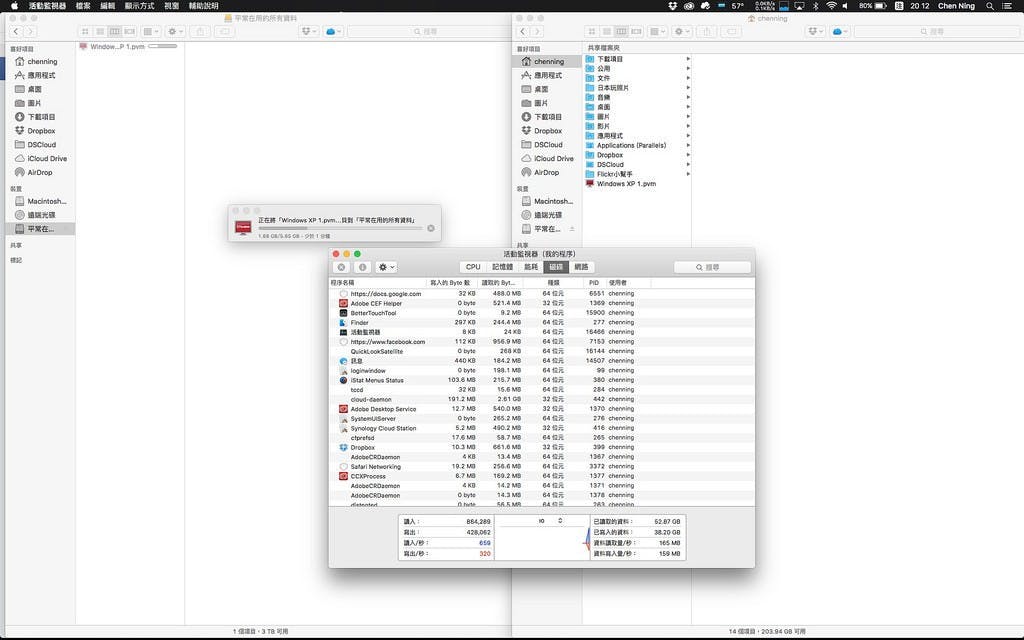The image size is (1024, 640).
Task: Open AirDrop in the left Finder sidebar
Action: (x=40, y=172)
